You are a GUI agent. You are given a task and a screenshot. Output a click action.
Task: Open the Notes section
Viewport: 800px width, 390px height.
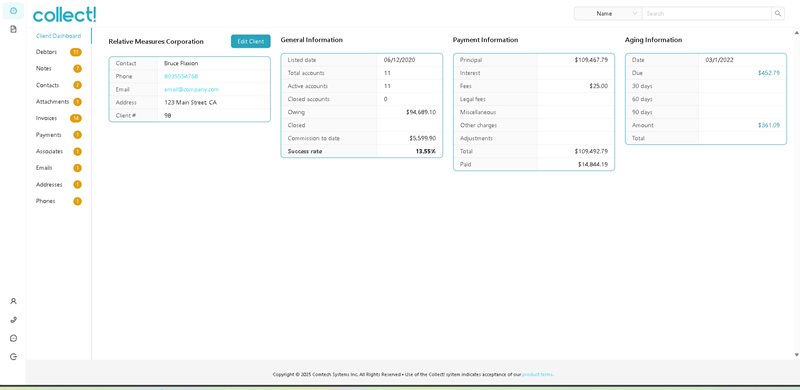point(43,68)
